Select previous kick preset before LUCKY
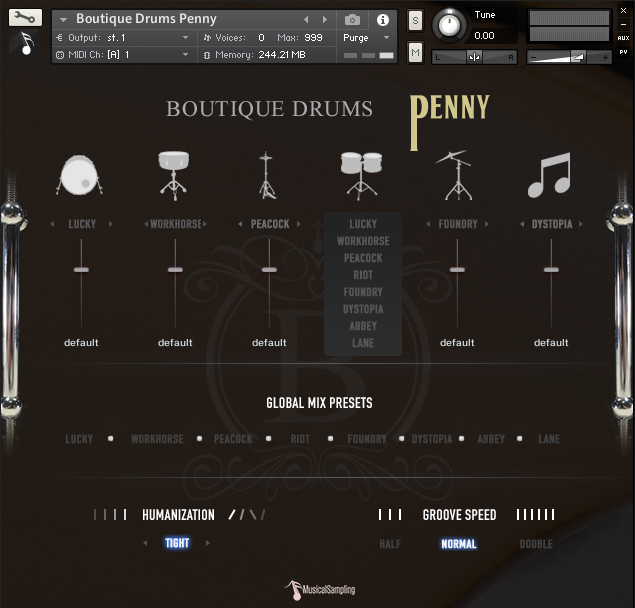Screen dimensions: 635x608 coord(52,224)
